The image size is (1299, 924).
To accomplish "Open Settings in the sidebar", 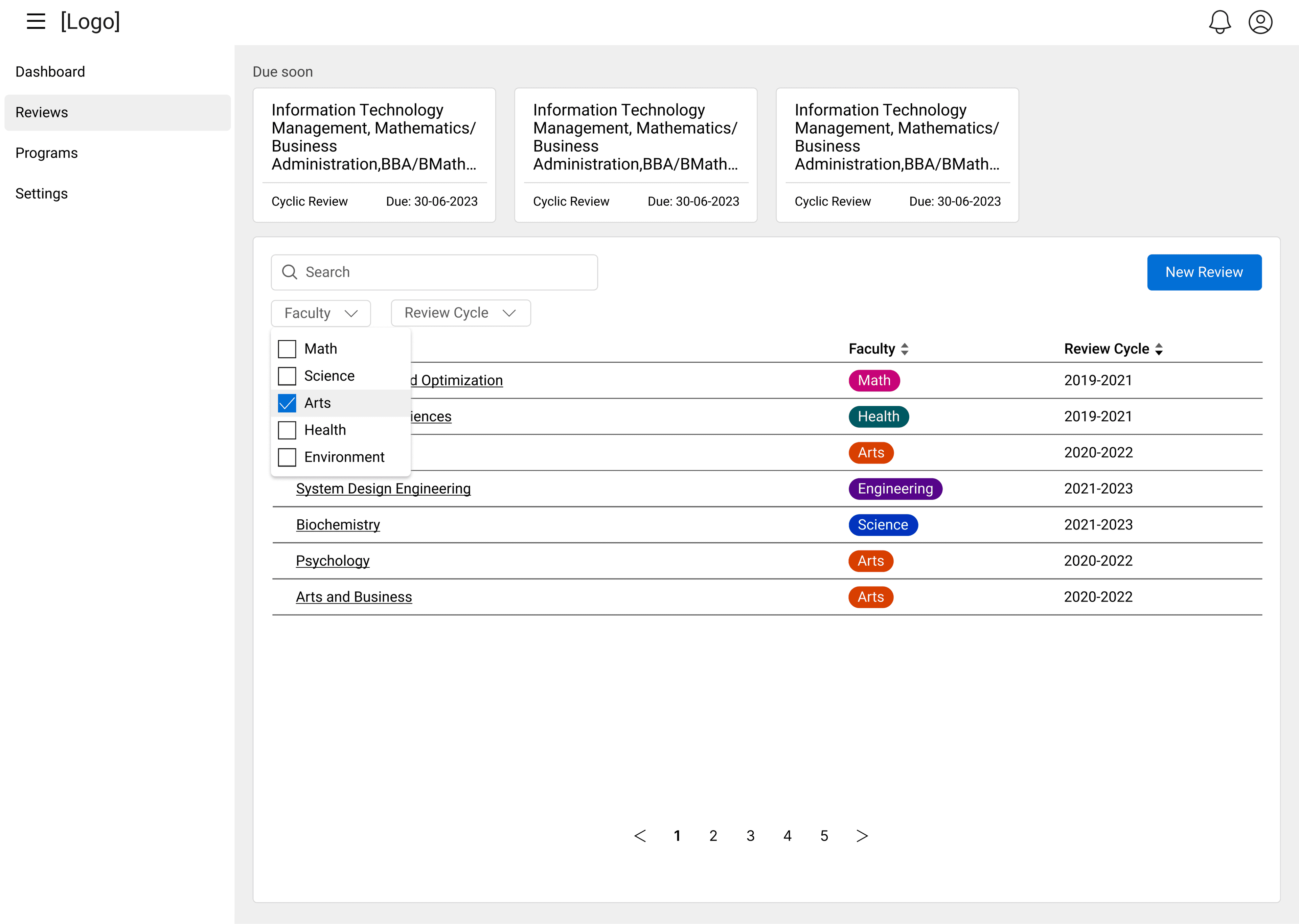I will click(x=42, y=194).
